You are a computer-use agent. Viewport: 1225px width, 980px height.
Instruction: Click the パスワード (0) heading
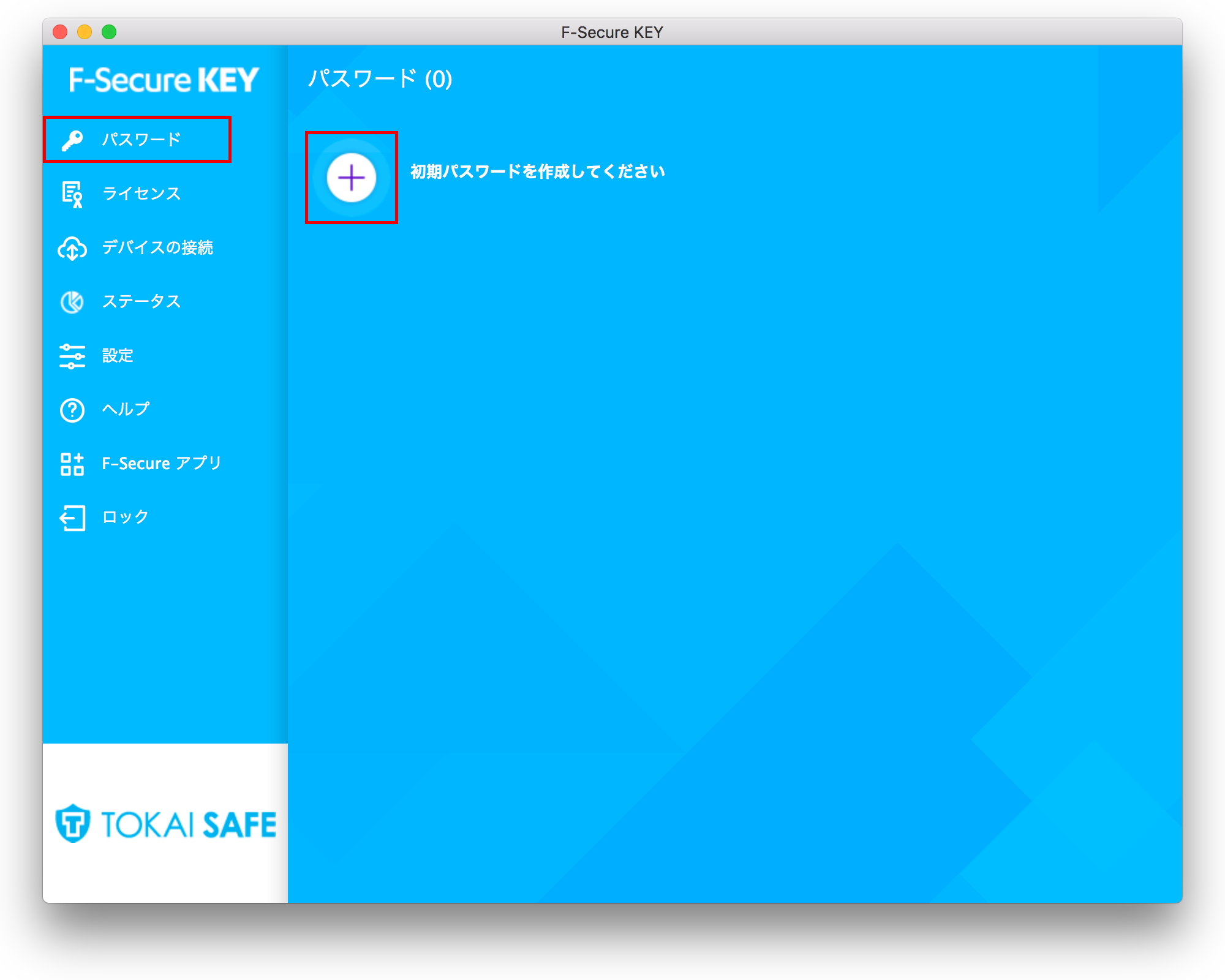click(x=380, y=79)
